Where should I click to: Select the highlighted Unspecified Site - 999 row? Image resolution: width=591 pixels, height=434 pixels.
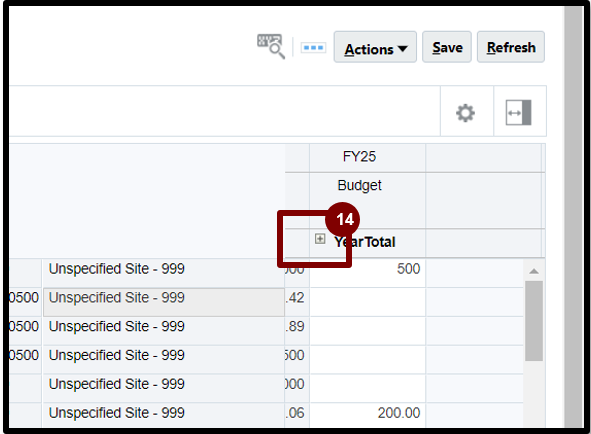164,302
